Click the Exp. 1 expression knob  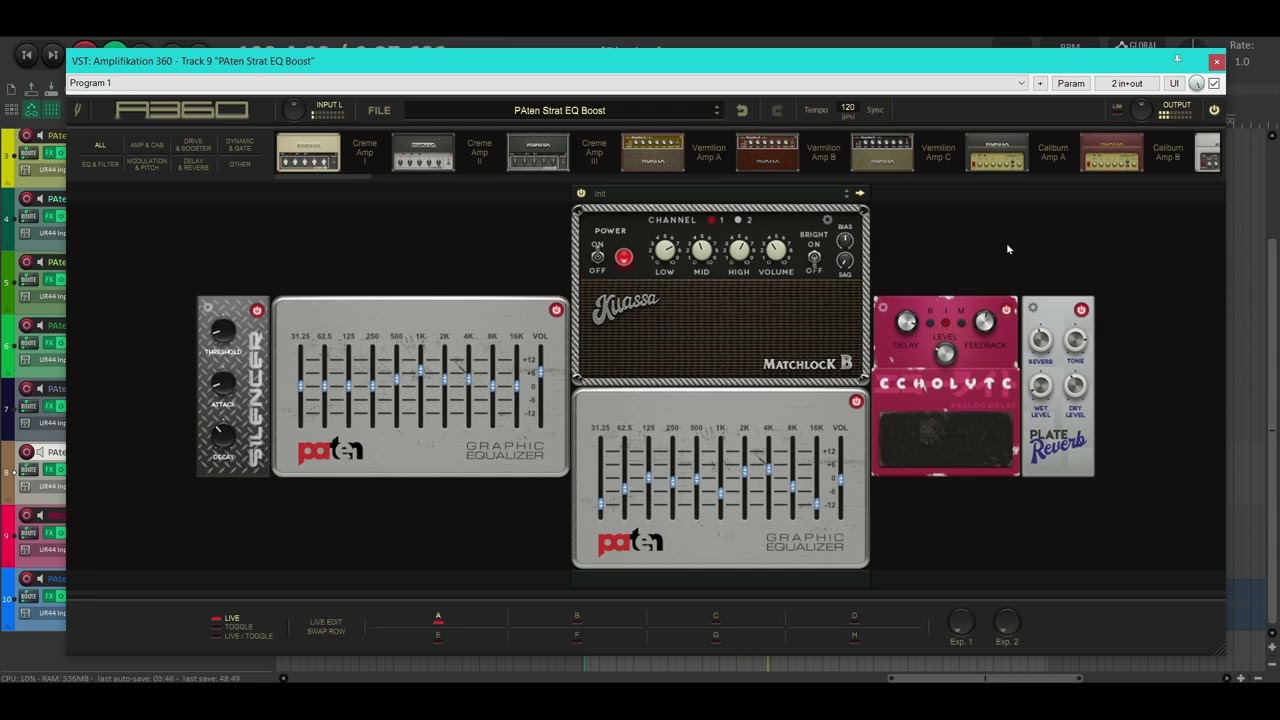[x=960, y=622]
